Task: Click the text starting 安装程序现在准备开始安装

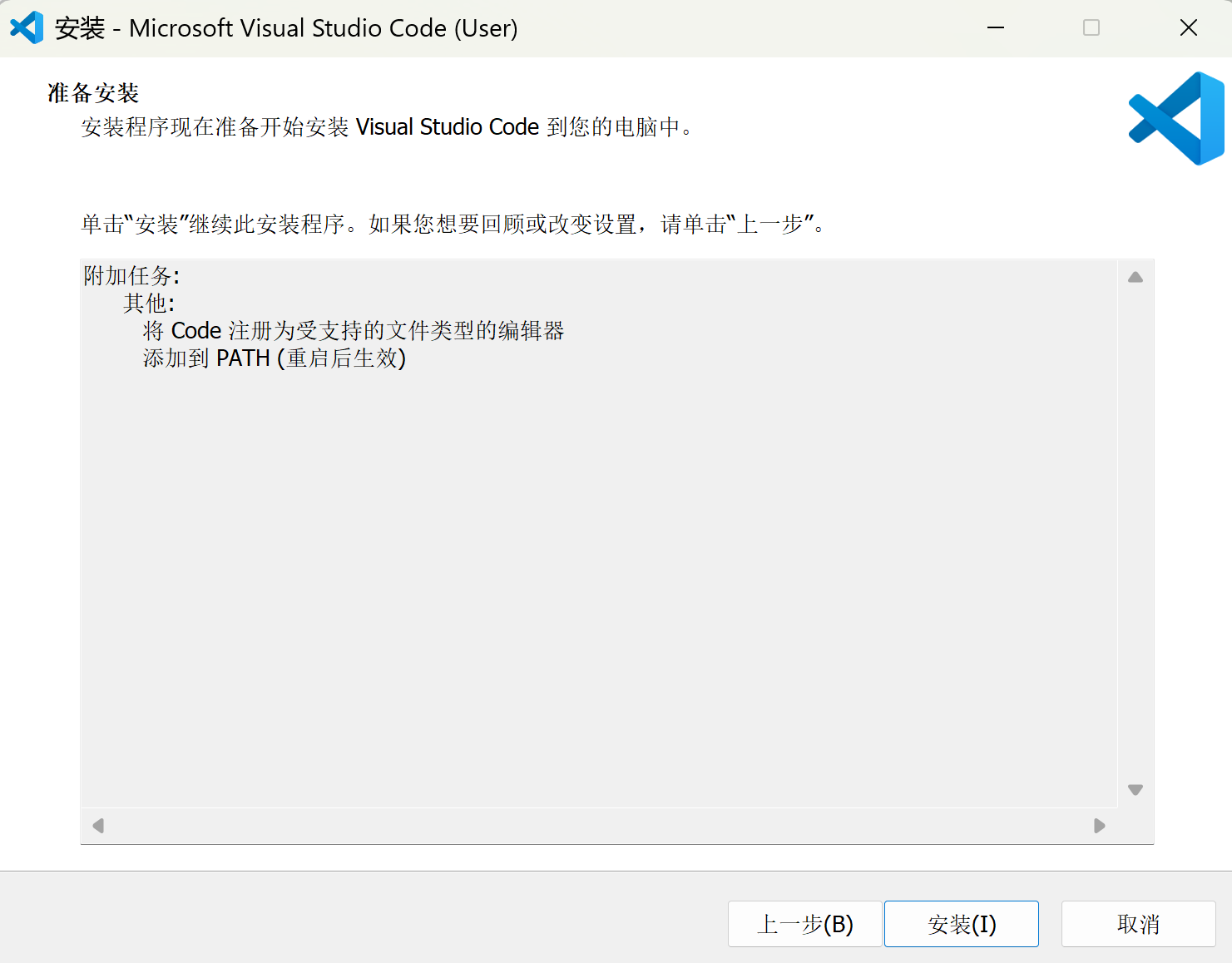Action: click(388, 127)
